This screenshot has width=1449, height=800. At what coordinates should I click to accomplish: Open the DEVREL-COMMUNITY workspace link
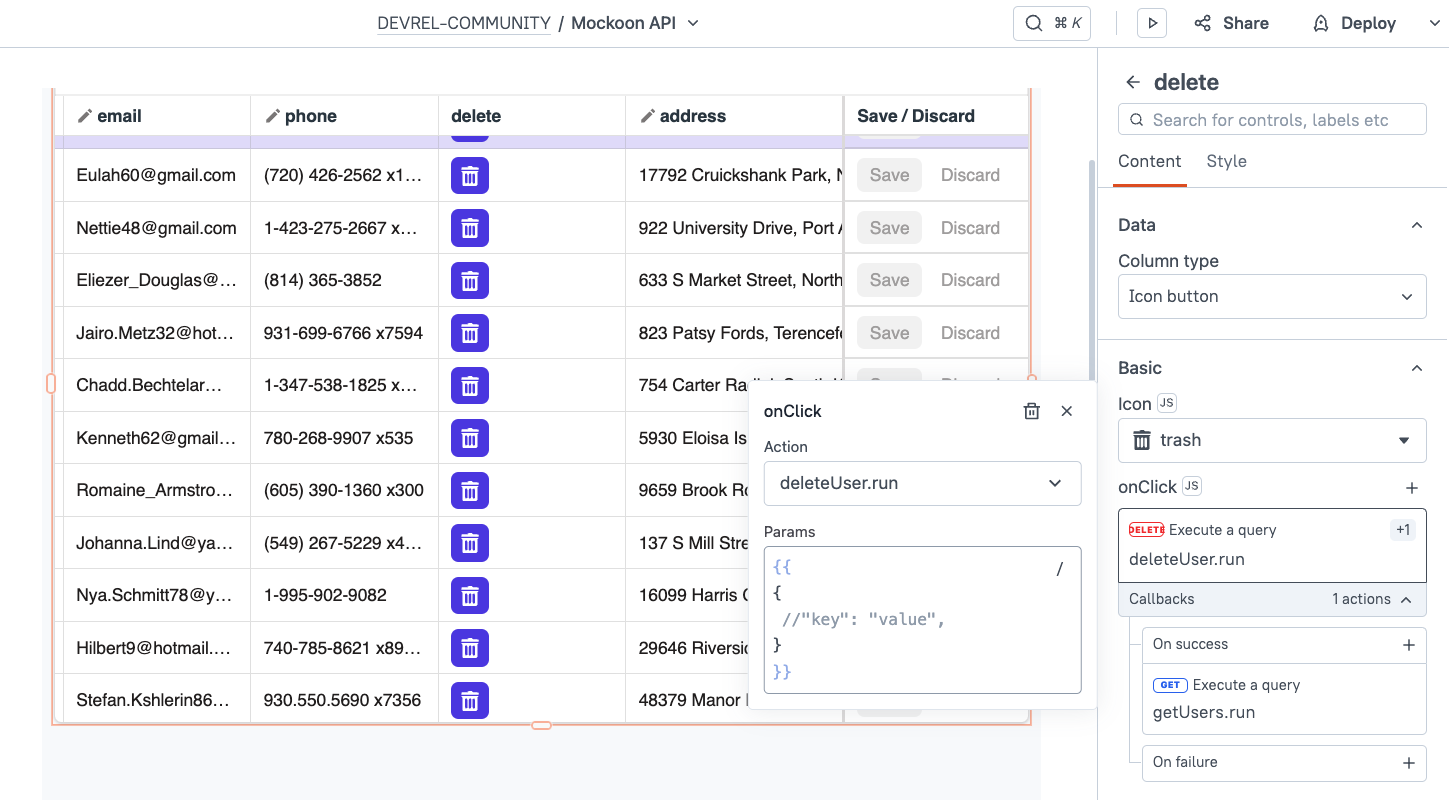coord(464,23)
